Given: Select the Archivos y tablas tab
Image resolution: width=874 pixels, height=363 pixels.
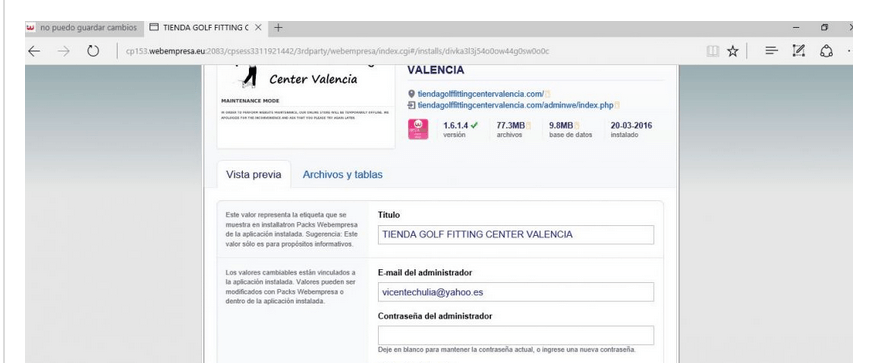Looking at the screenshot, I should click(x=342, y=175).
